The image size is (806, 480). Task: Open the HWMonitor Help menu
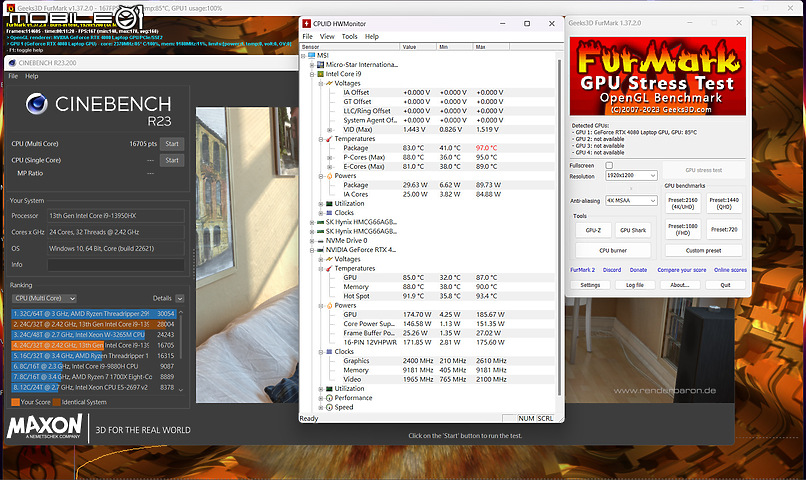(x=372, y=36)
